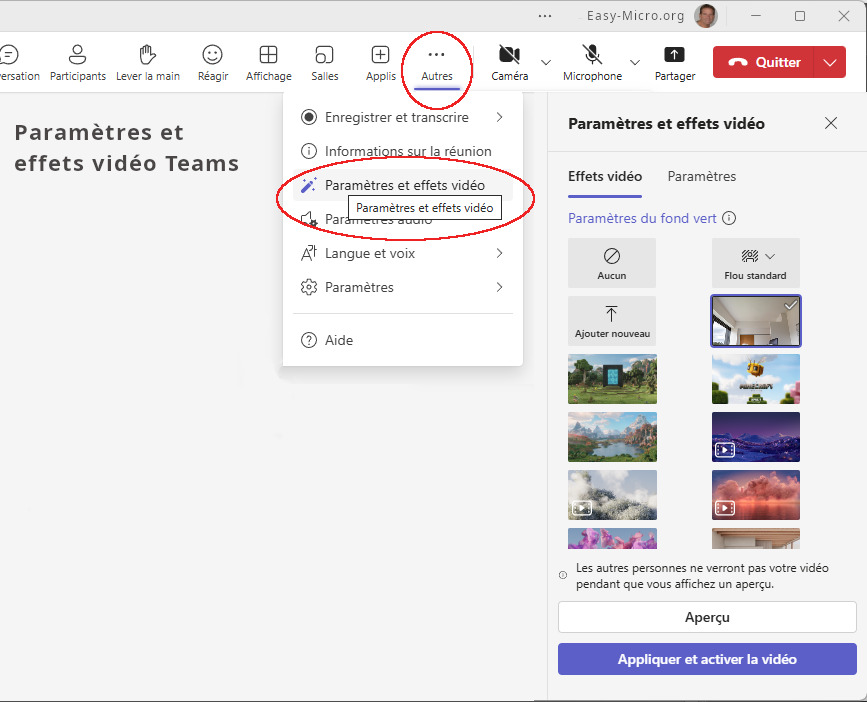This screenshot has height=702, width=867.
Task: Click the Easy-Micro.org account name
Action: click(x=635, y=15)
